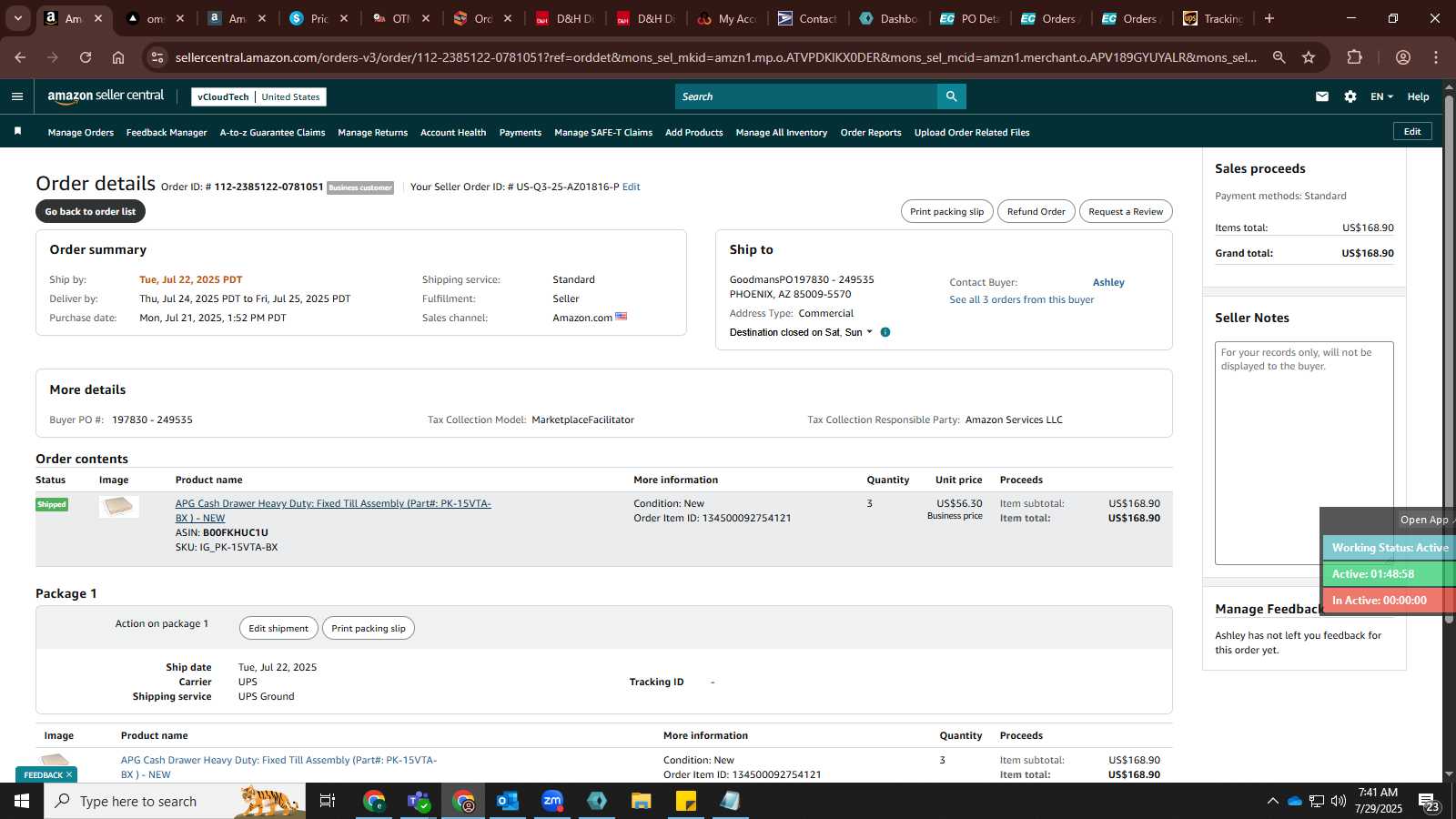The height and width of the screenshot is (819, 1456).
Task: Open File Explorer from the taskbar
Action: pyautogui.click(x=642, y=801)
